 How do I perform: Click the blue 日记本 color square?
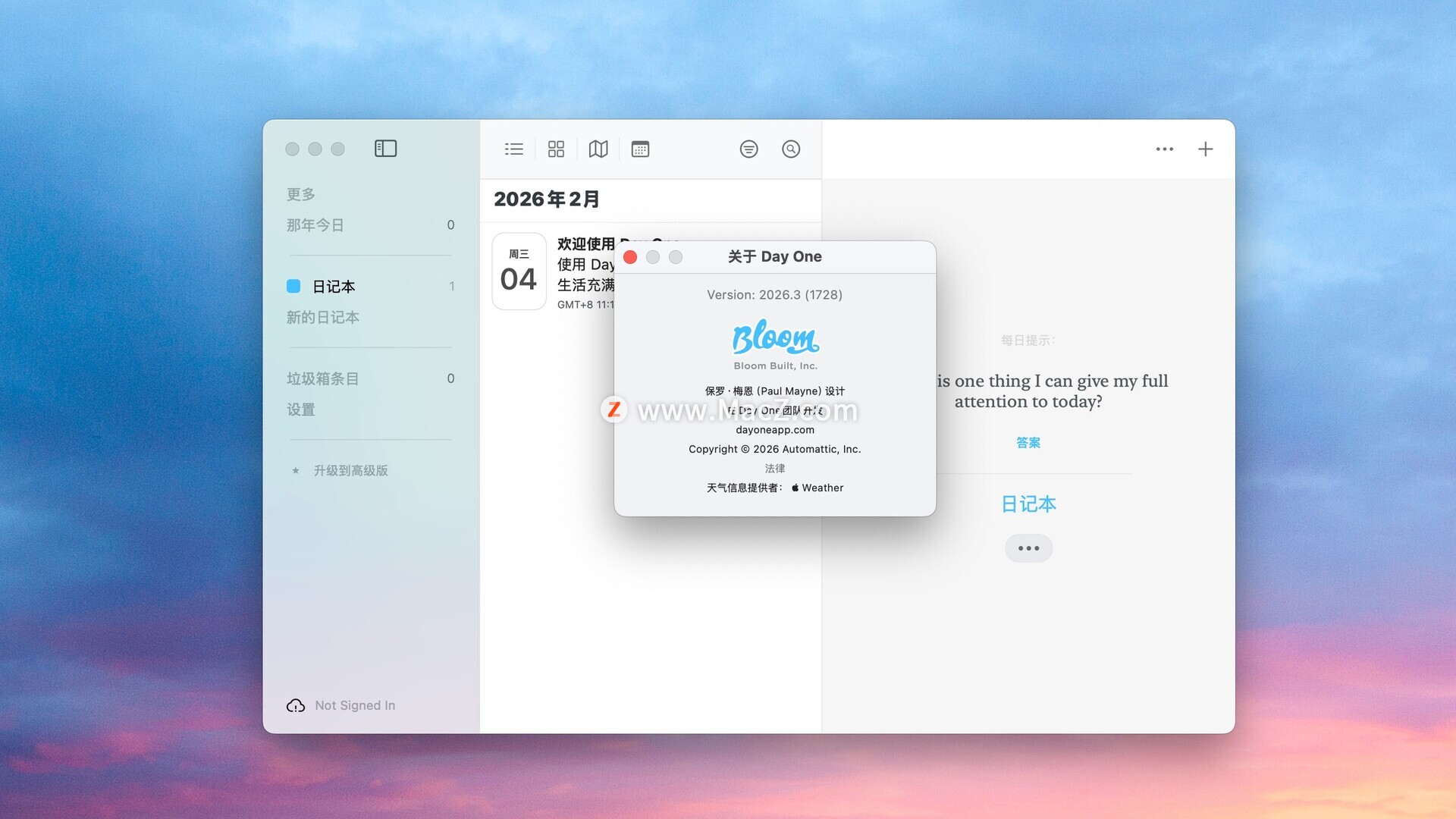point(293,287)
